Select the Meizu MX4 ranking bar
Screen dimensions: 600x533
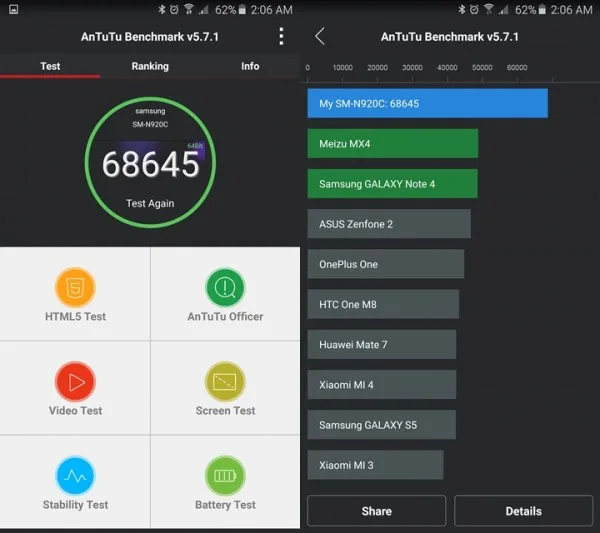(x=393, y=143)
